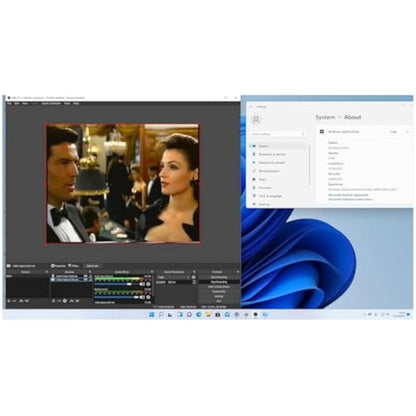The width and height of the screenshot is (416, 416).
Task: Open the File menu in OBS
Action: coord(9,104)
